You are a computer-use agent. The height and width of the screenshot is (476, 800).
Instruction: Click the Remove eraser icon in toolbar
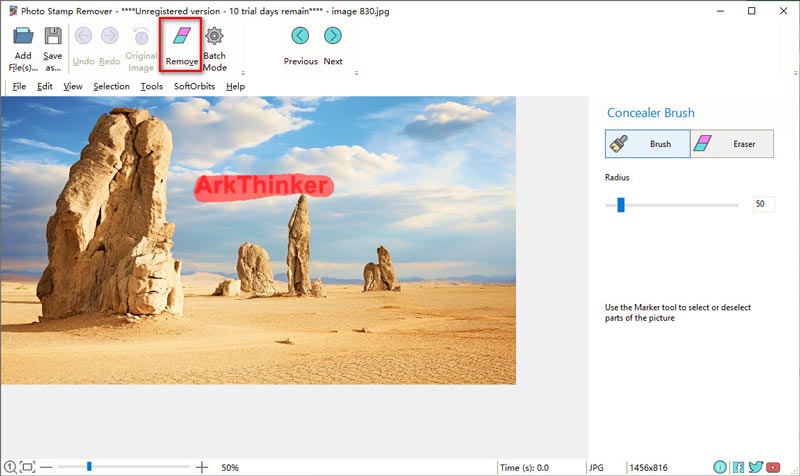click(x=181, y=36)
